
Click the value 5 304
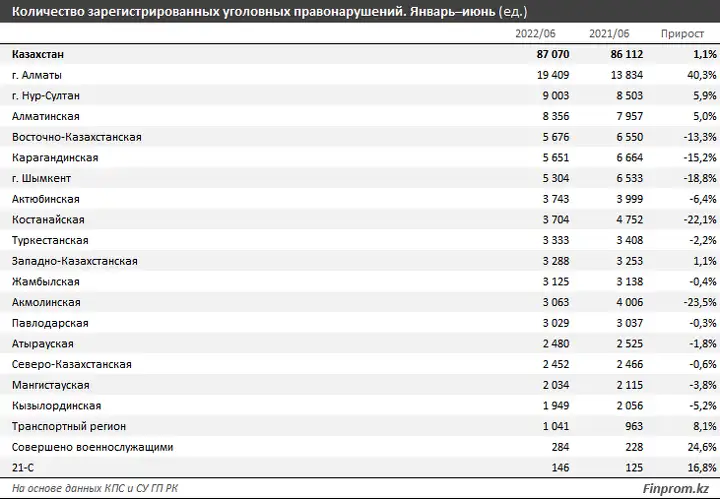(x=556, y=178)
